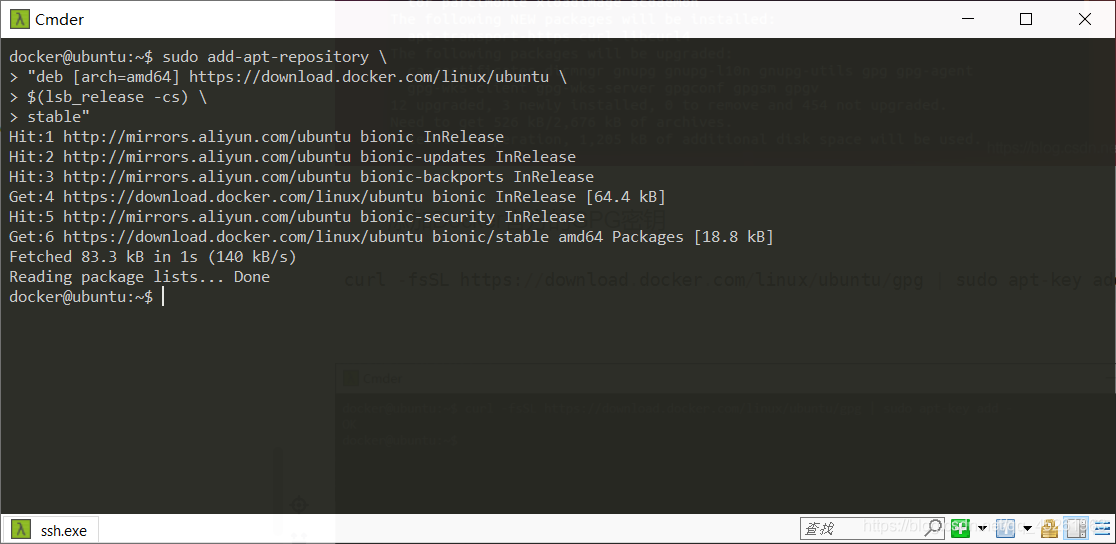The width and height of the screenshot is (1116, 544).
Task: Toggle the scrollbar panel icon in status bar
Action: coord(1076,528)
